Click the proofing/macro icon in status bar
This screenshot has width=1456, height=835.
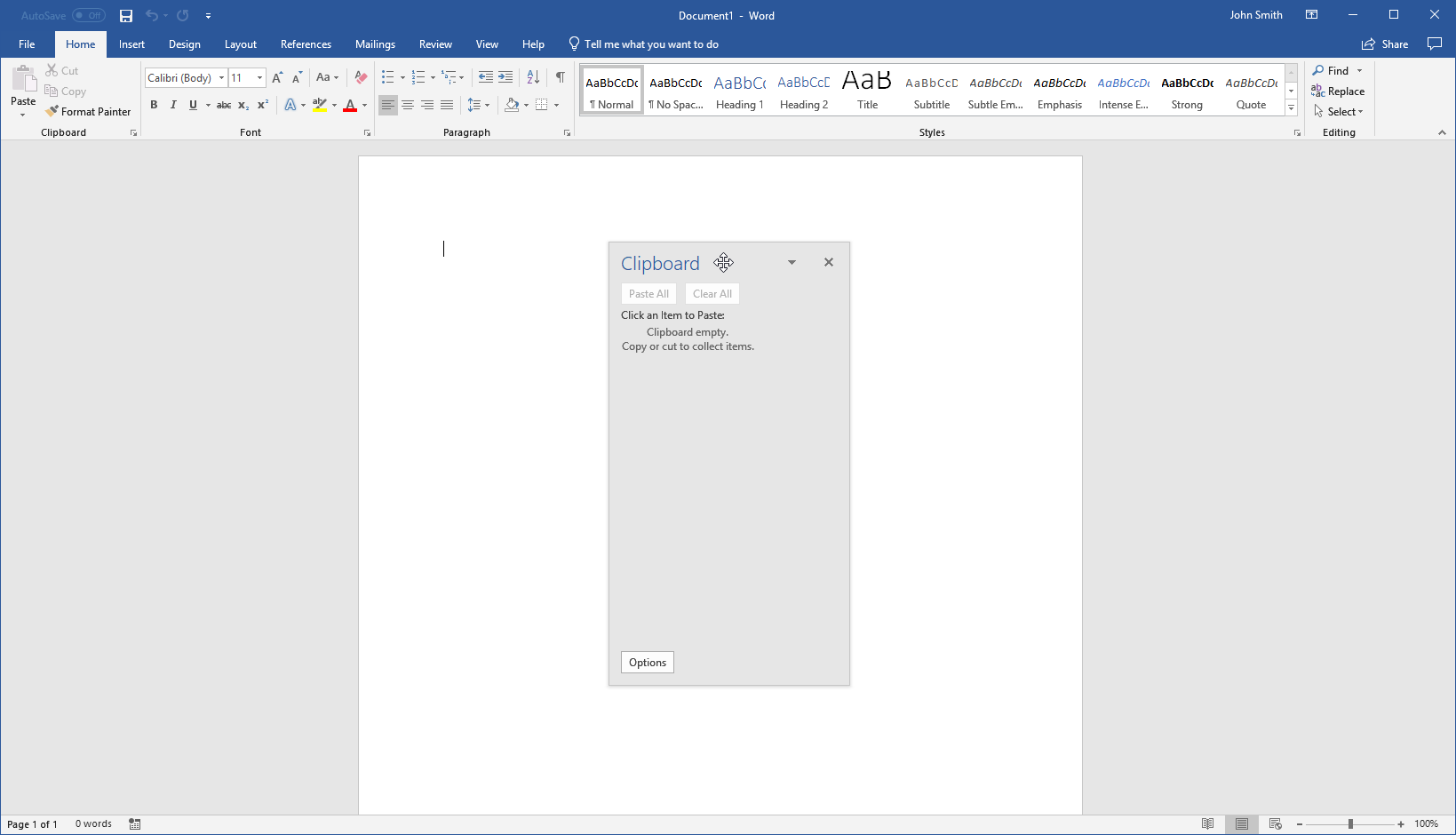(135, 824)
